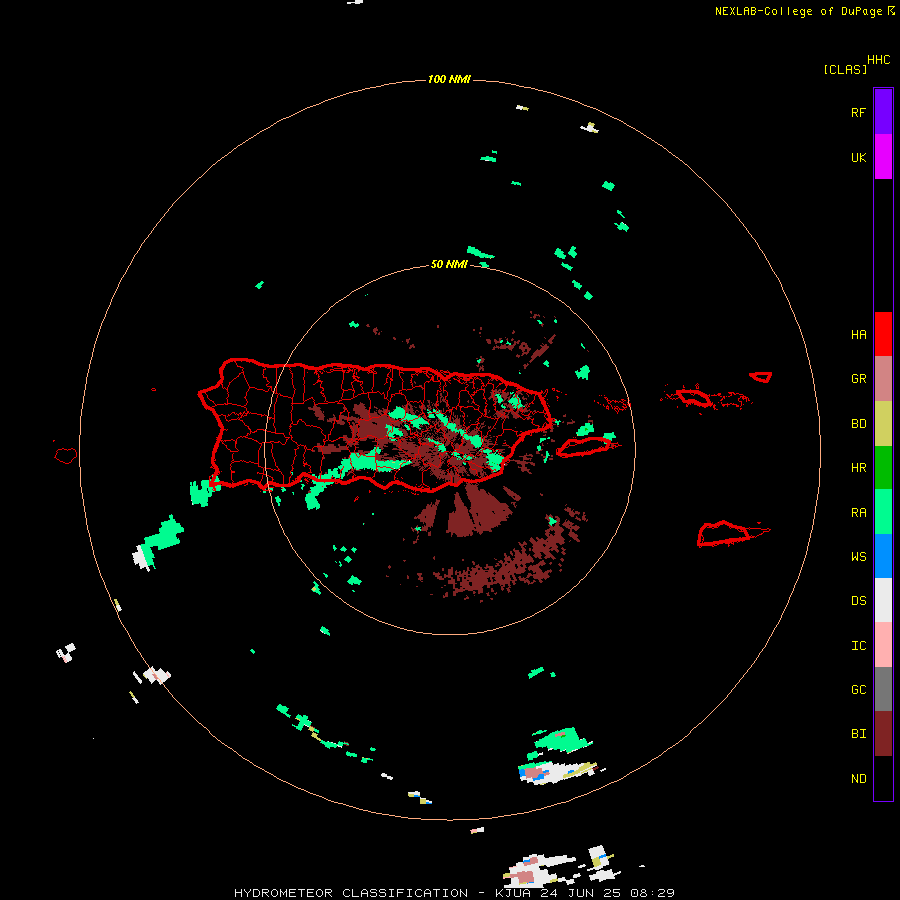Click the HHC product label
This screenshot has width=900, height=900.
click(878, 60)
